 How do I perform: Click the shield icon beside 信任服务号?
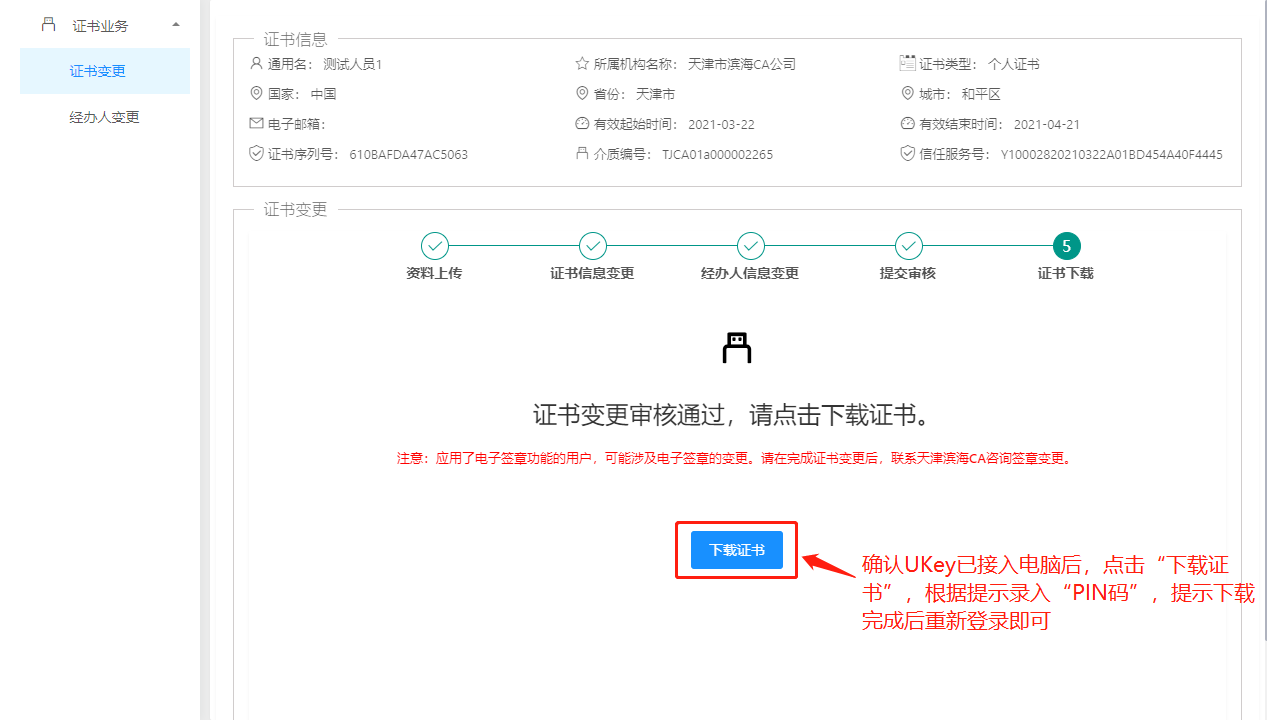coord(907,154)
